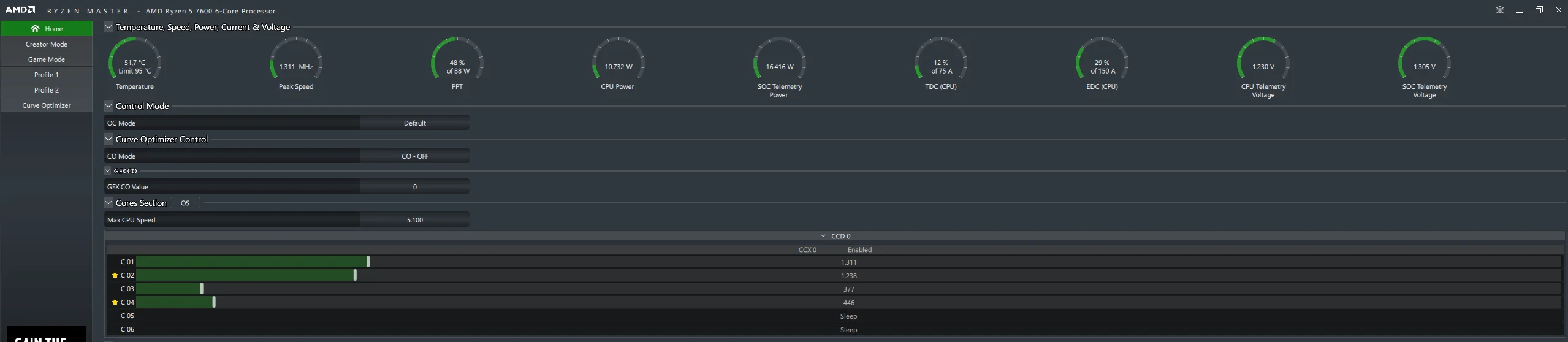Click the Max CPU Speed 5.100 value
The height and width of the screenshot is (342, 1568).
tap(415, 220)
